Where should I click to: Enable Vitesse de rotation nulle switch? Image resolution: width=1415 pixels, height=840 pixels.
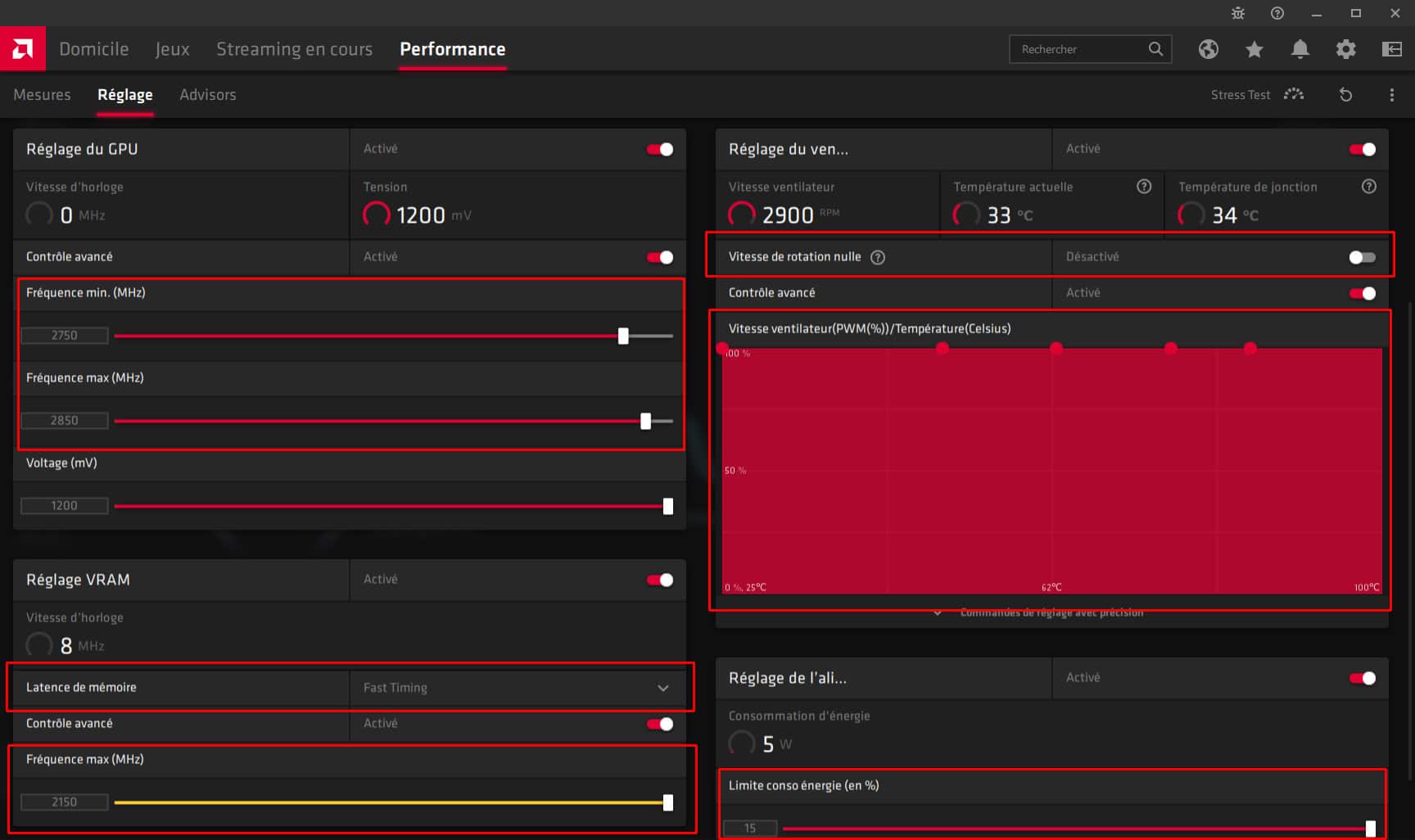tap(1362, 257)
